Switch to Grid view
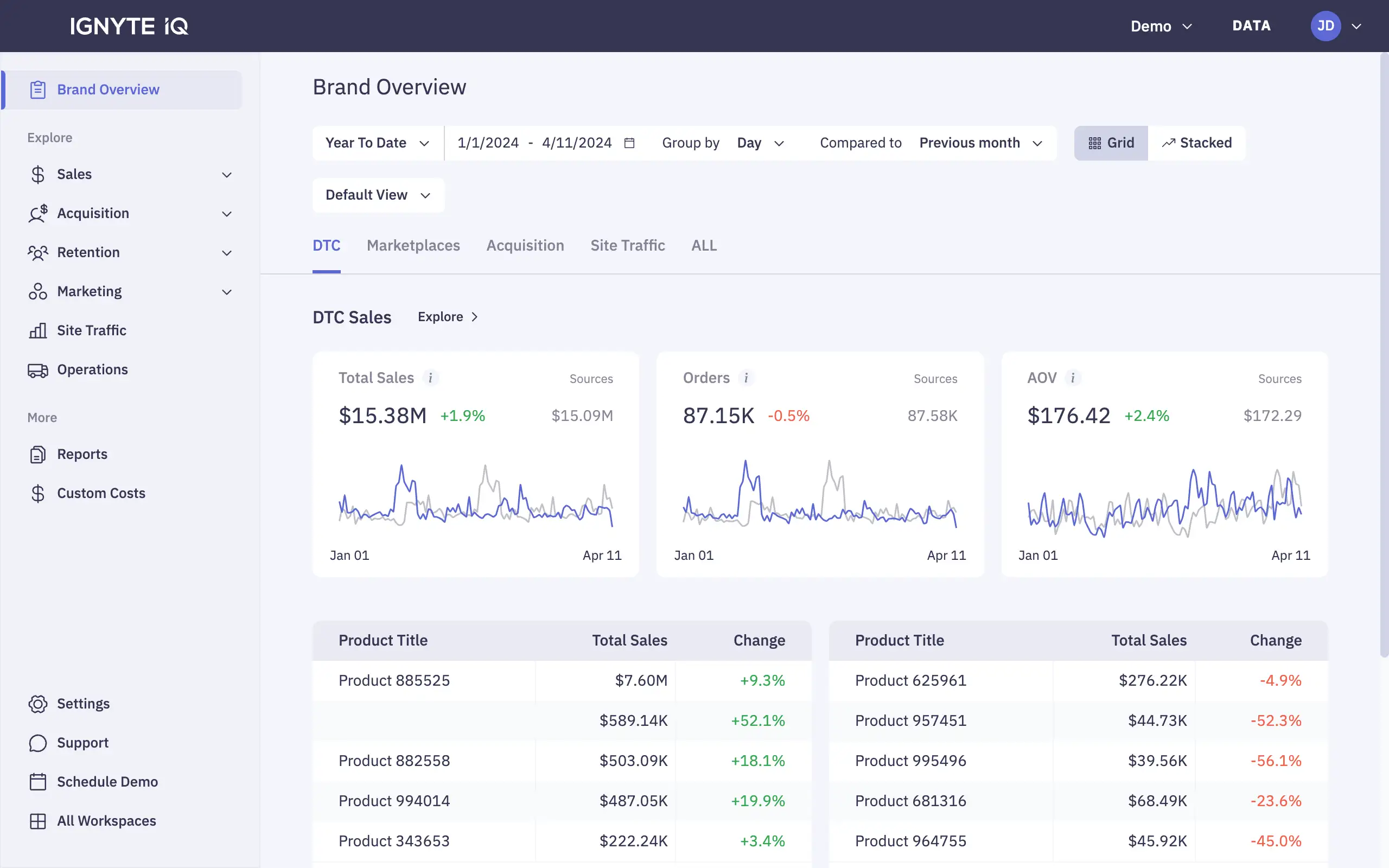 click(1111, 143)
